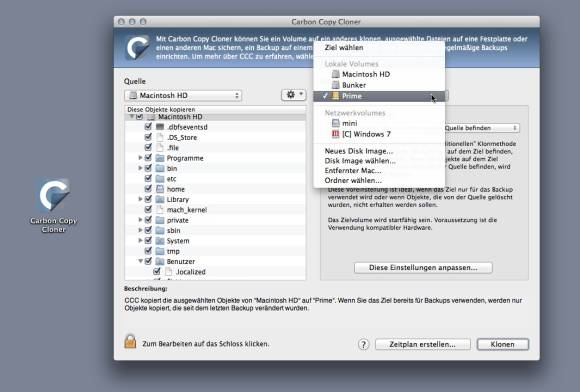Expand the Programme folder
This screenshot has height=392, width=580.
coord(140,158)
